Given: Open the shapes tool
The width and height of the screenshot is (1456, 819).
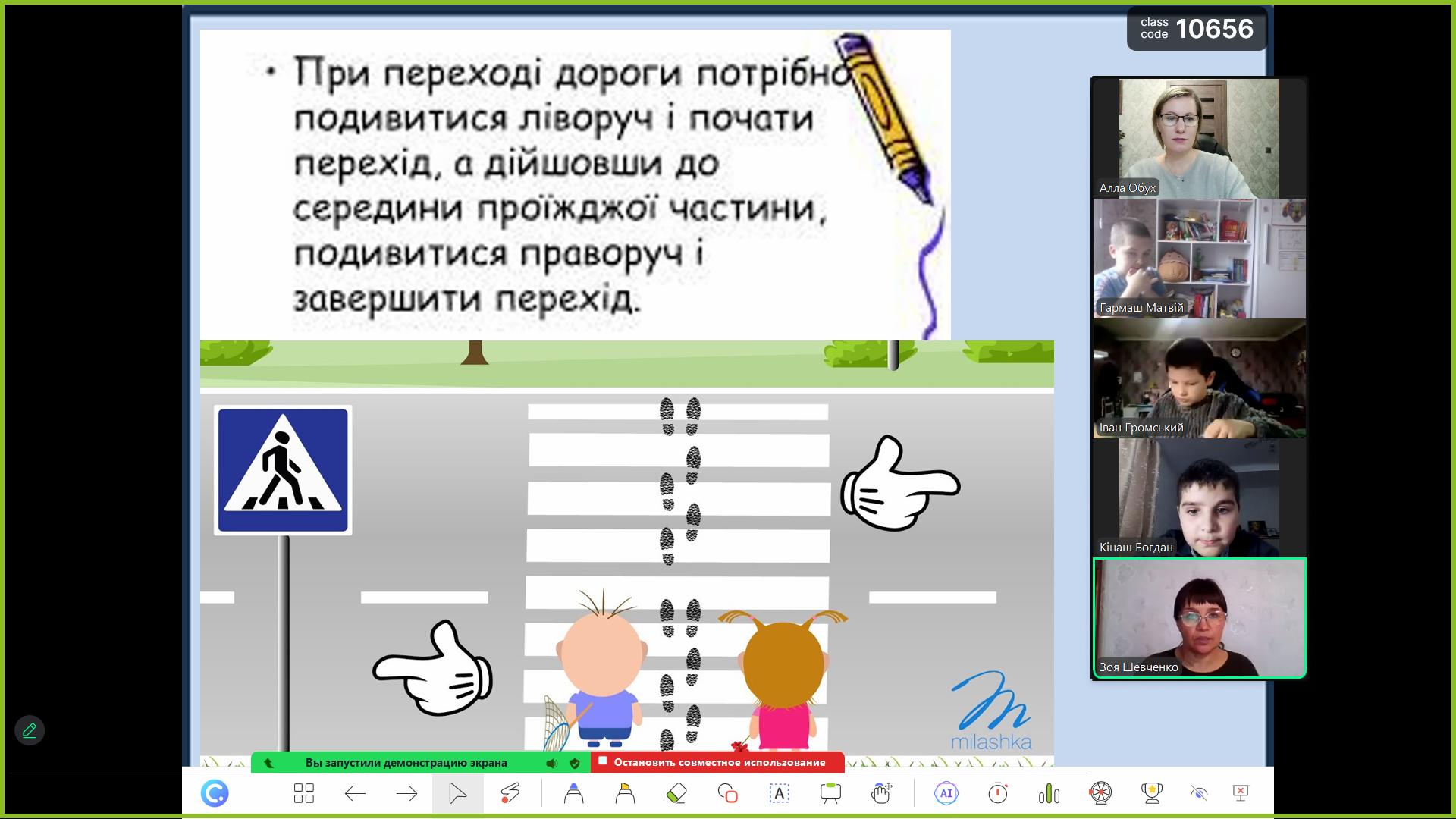Looking at the screenshot, I should (727, 793).
